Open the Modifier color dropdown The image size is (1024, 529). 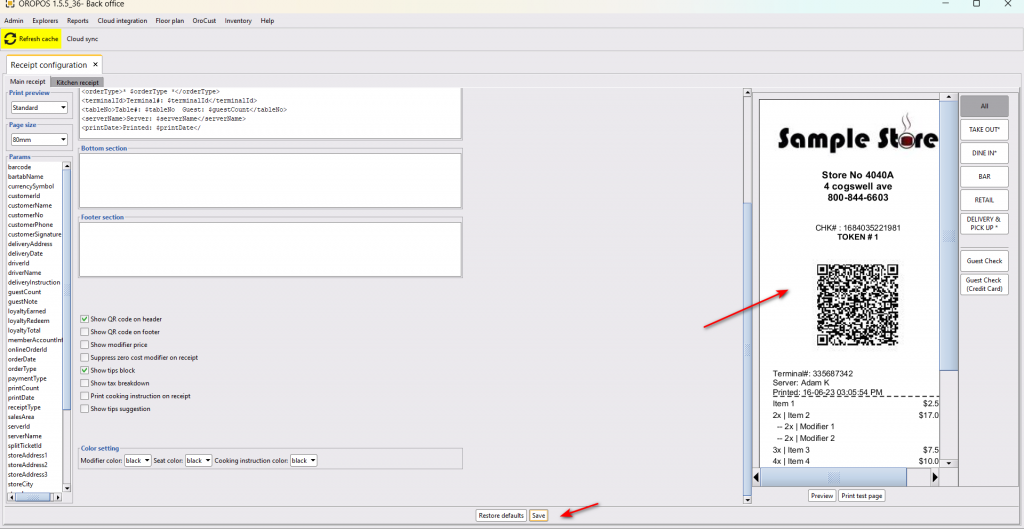138,460
